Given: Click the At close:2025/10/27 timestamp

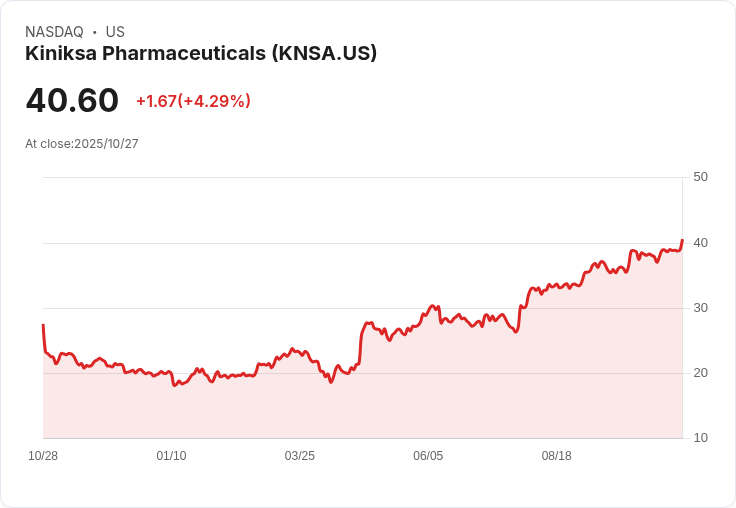Looking at the screenshot, I should coord(82,144).
